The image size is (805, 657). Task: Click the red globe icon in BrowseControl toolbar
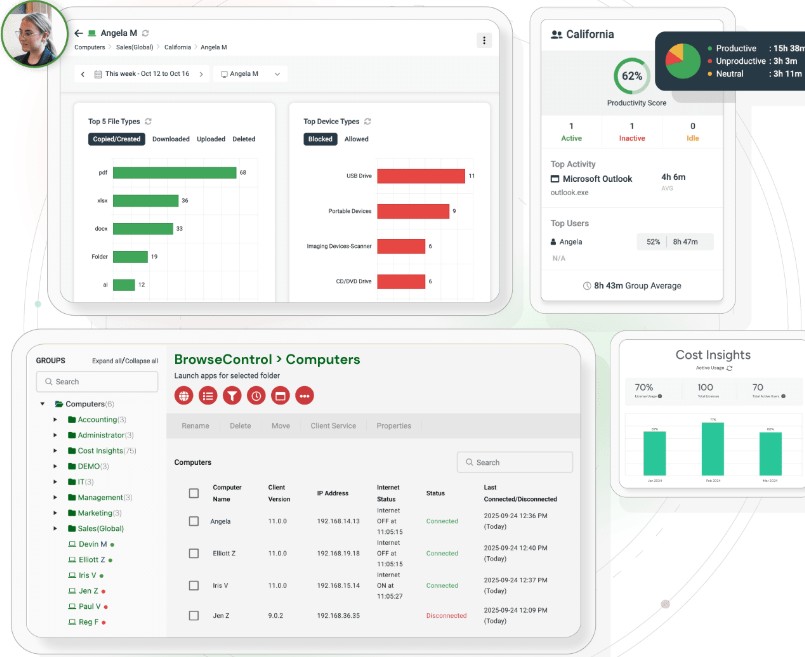pyautogui.click(x=184, y=395)
